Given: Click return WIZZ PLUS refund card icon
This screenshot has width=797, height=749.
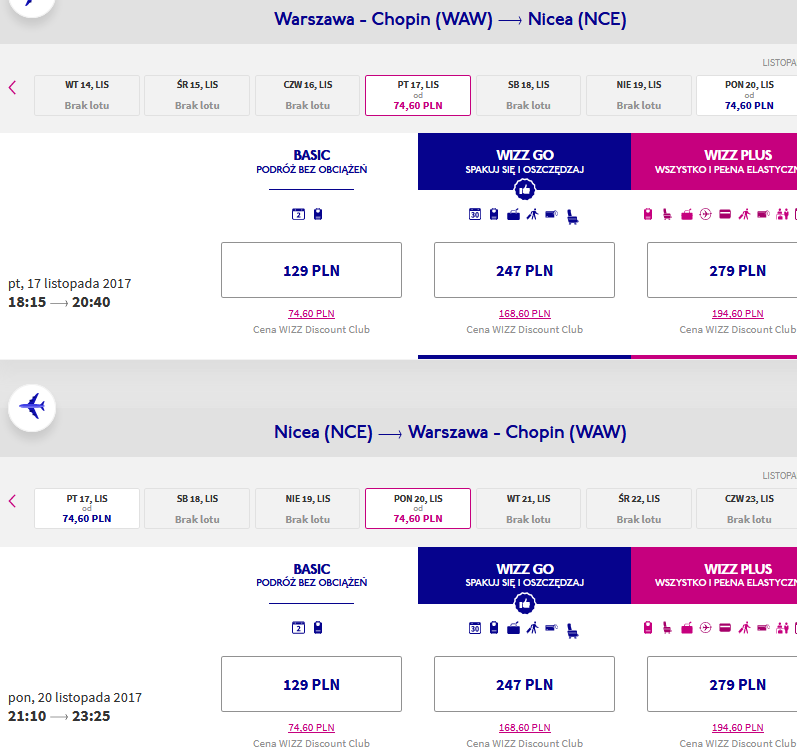Looking at the screenshot, I should [725, 628].
